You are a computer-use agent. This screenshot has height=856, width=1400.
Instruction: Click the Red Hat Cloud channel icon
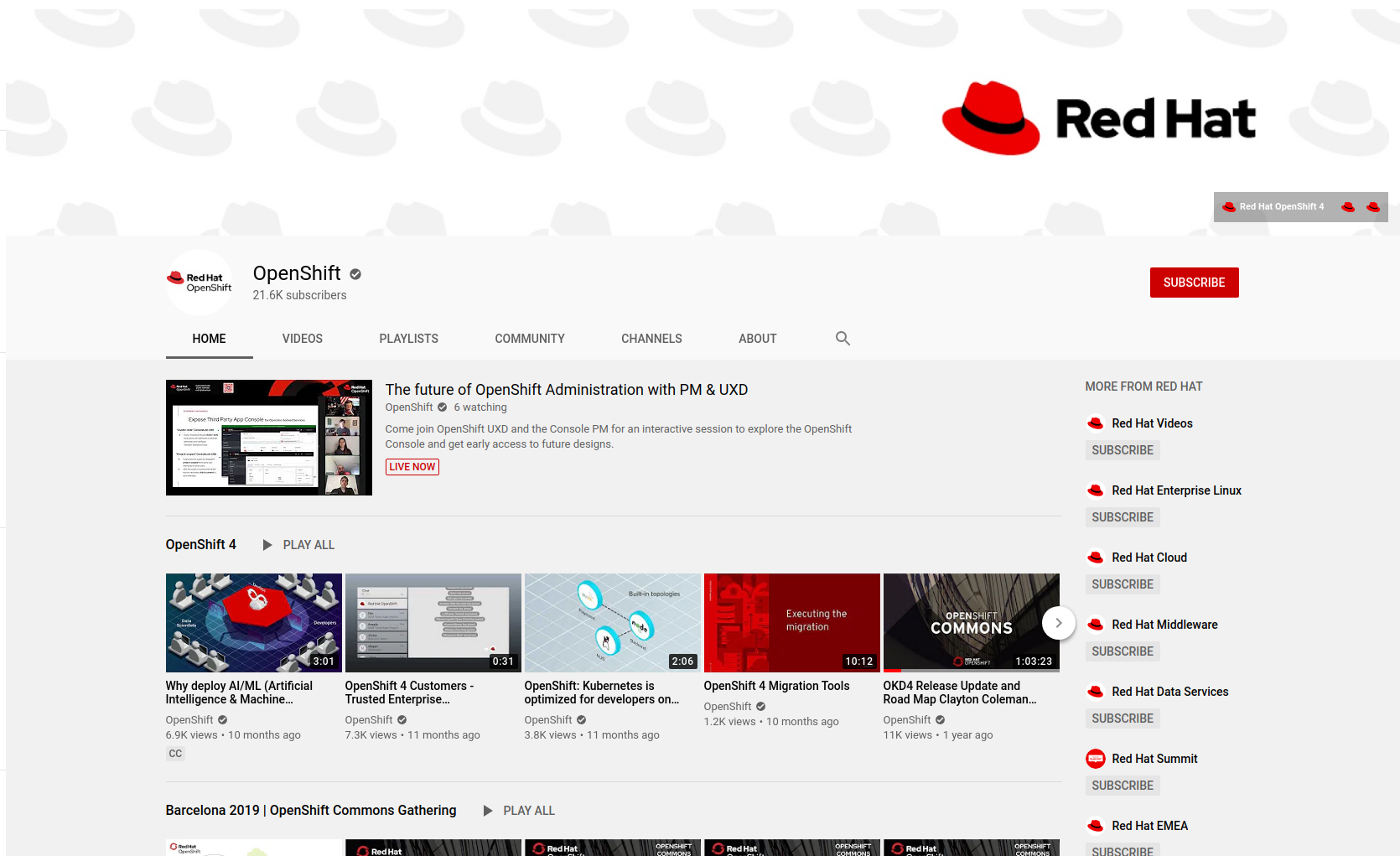[1095, 558]
